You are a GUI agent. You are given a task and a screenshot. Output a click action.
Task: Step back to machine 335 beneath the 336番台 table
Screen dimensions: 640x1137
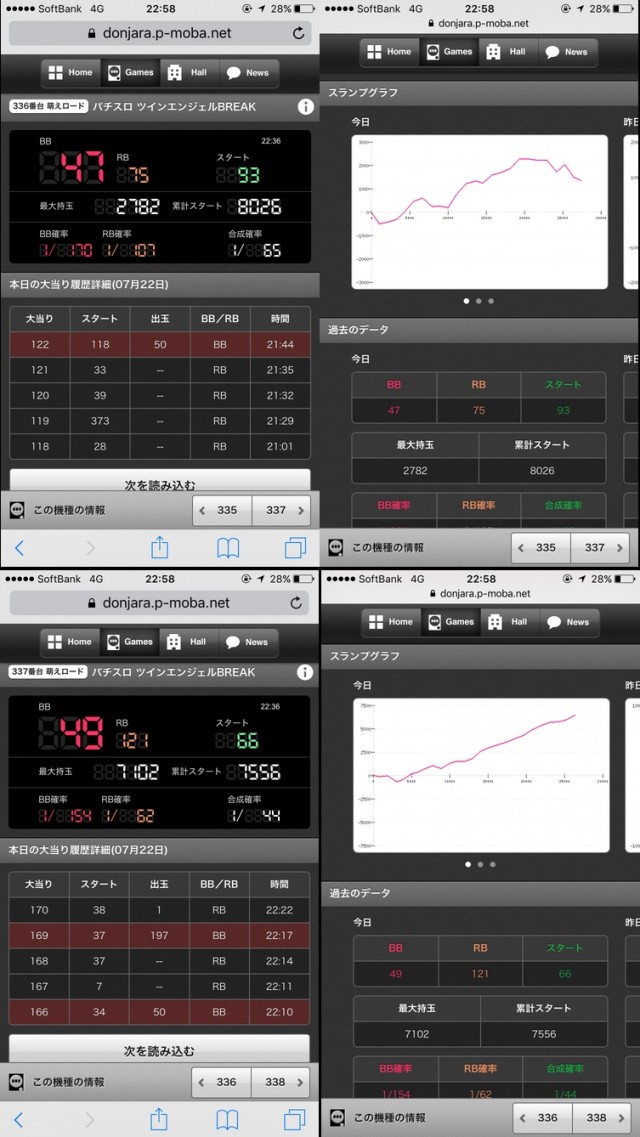coord(222,510)
